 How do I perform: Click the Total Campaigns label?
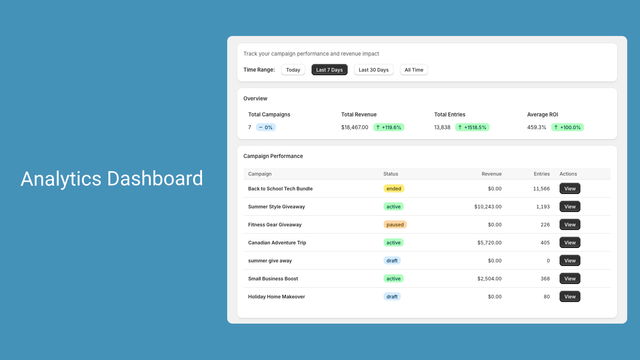pos(269,114)
